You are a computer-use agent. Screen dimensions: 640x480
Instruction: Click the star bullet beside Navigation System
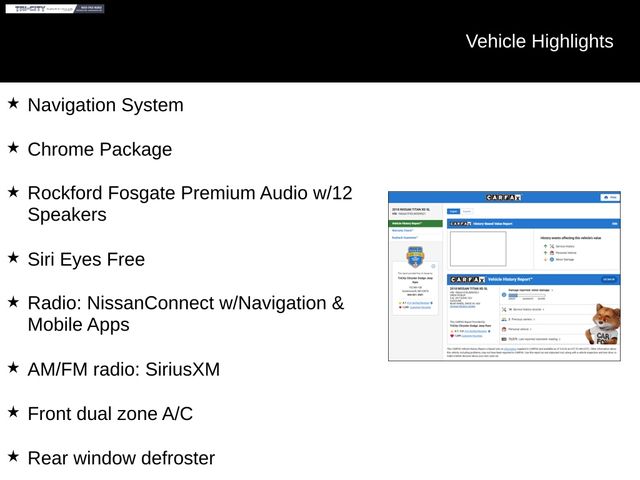[13, 103]
